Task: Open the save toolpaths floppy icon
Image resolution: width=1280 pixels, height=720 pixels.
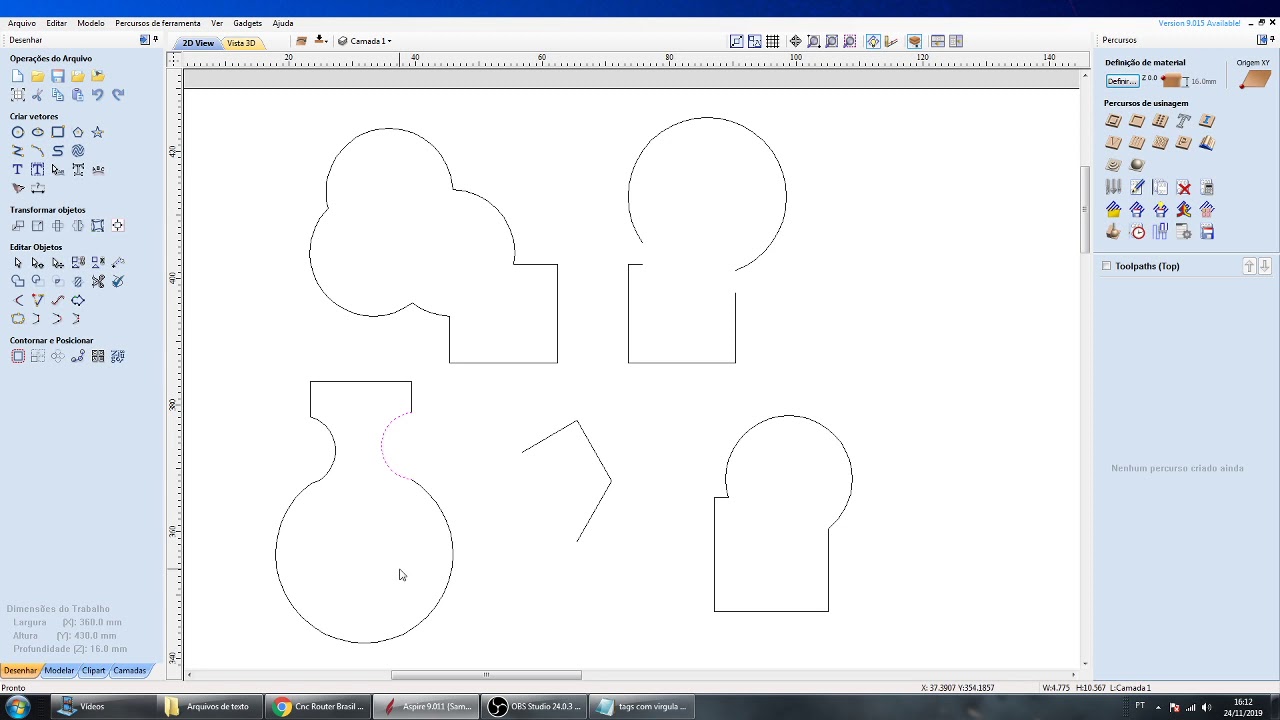Action: tap(1207, 233)
